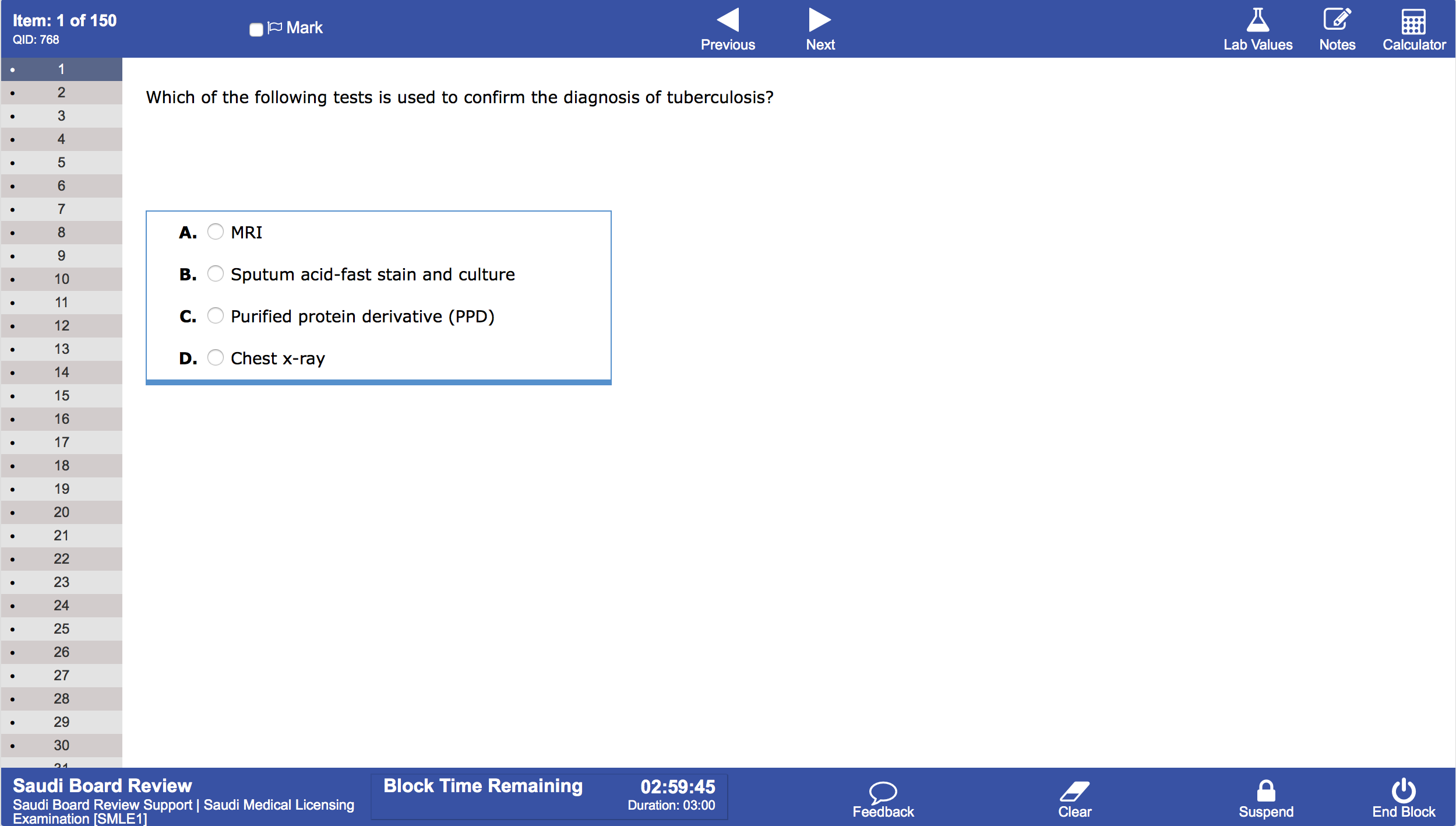1456x826 pixels.
Task: Jump to question 26 in the list
Action: (x=61, y=652)
